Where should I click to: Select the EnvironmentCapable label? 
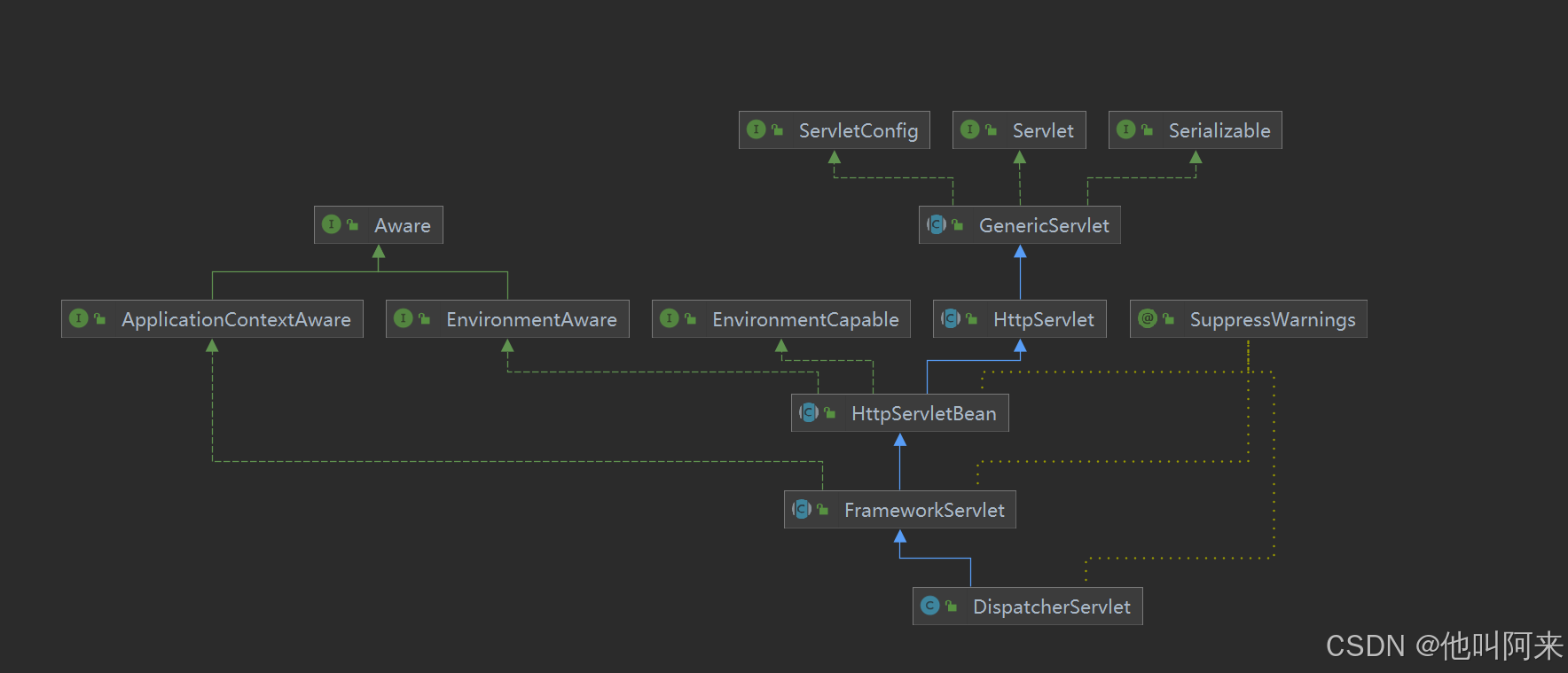805,319
